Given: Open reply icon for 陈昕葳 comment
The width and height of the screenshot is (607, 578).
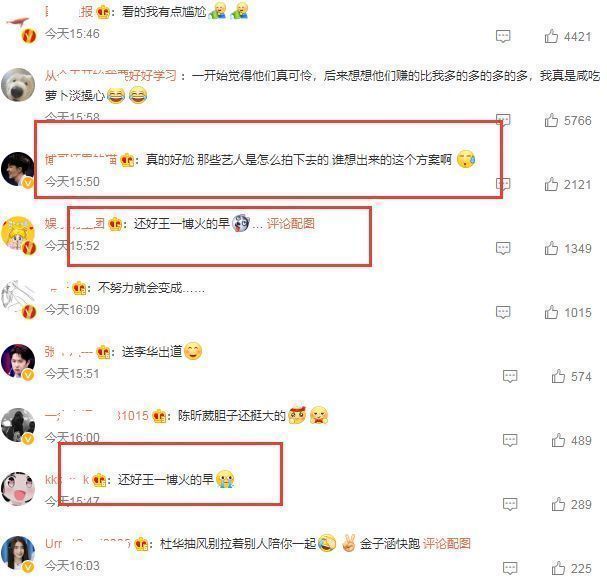Looking at the screenshot, I should pyautogui.click(x=510, y=440).
